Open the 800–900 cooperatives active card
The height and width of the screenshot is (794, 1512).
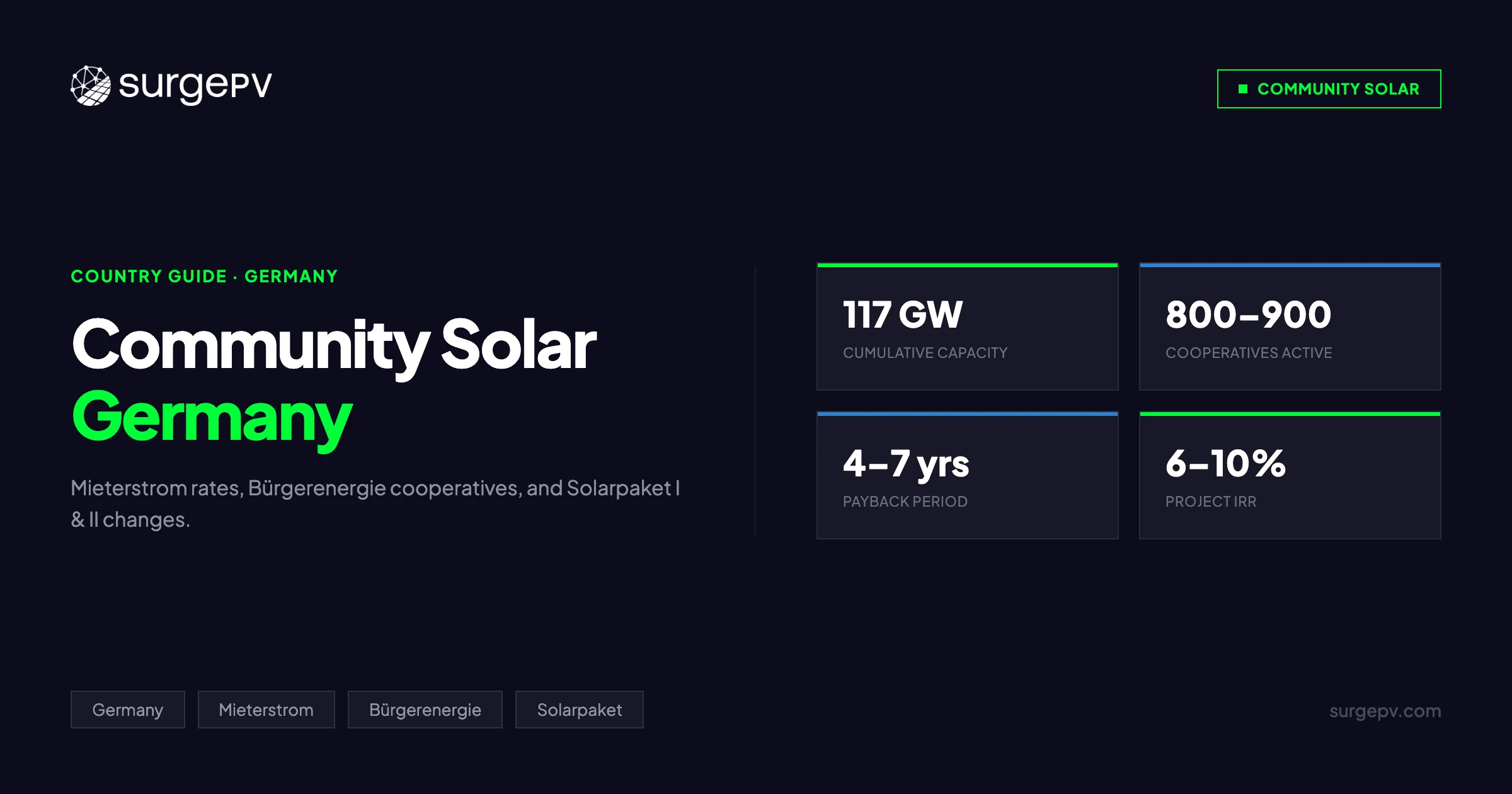coord(1290,328)
